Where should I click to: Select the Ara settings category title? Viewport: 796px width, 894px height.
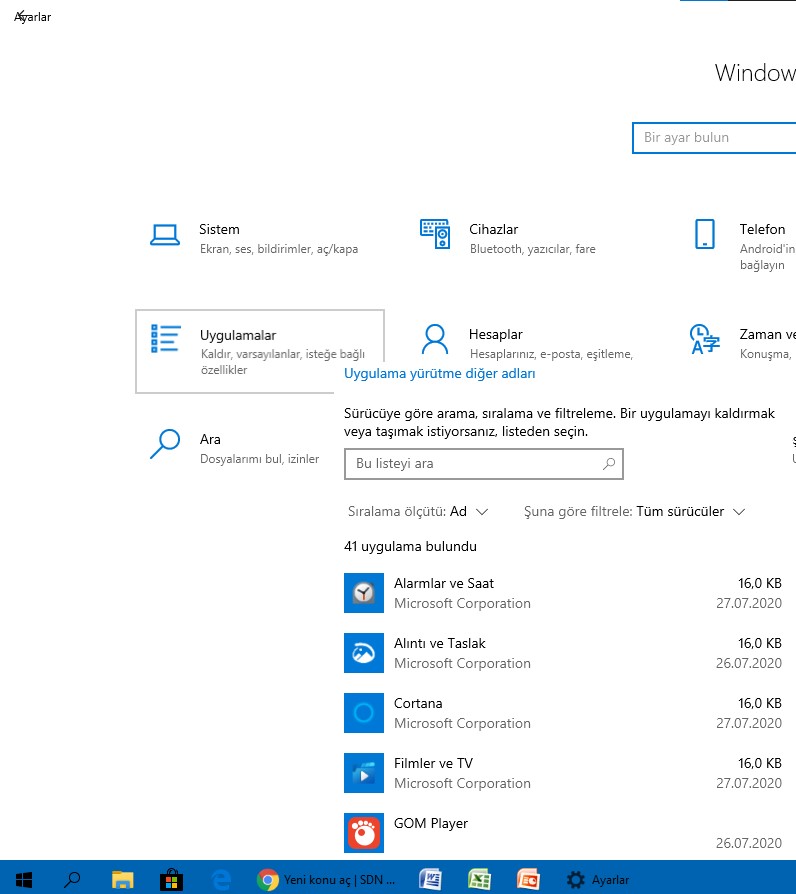pyautogui.click(x=210, y=439)
